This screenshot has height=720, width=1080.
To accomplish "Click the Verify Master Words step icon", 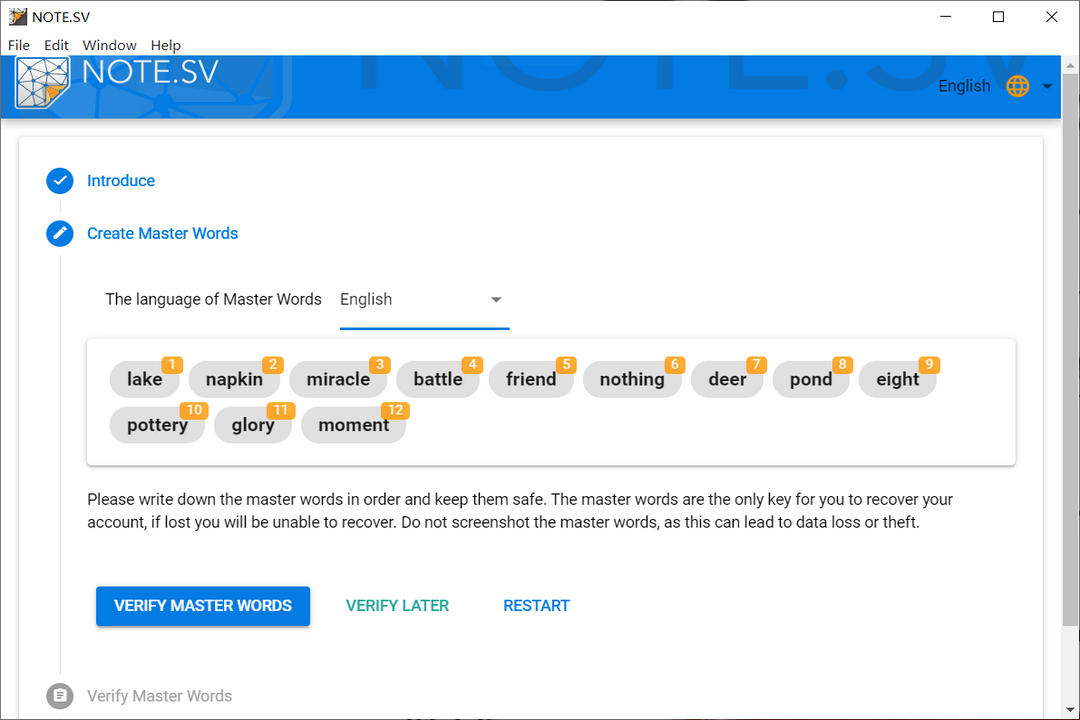I will [60, 696].
